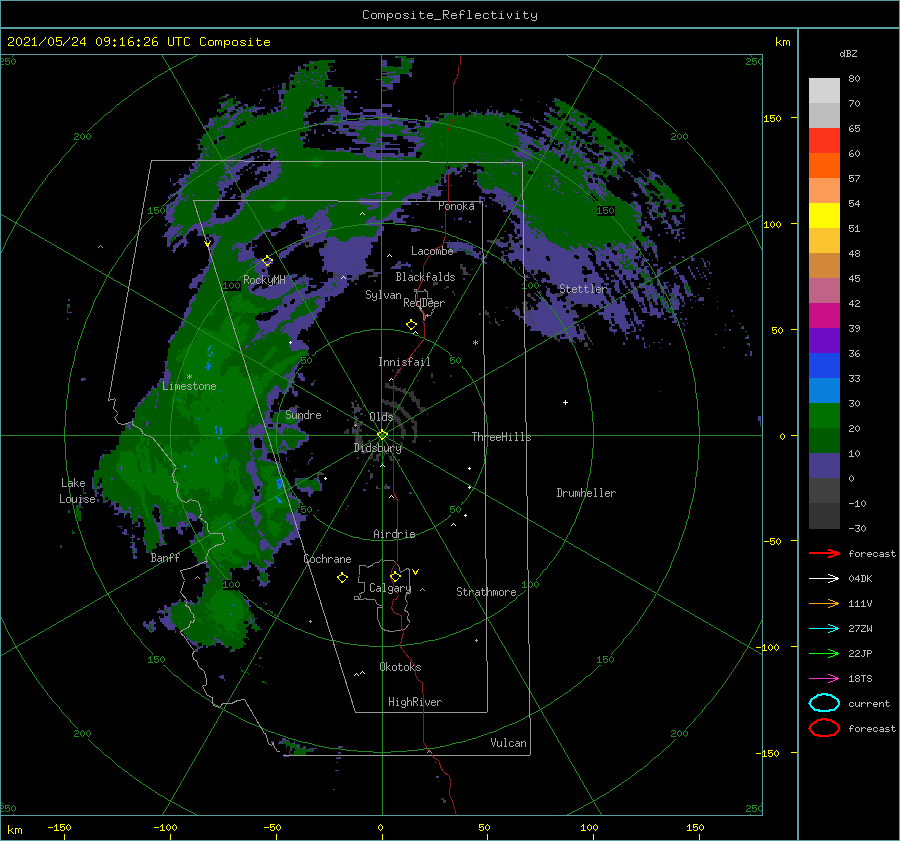Click the cyan current ellipse icon

(824, 703)
